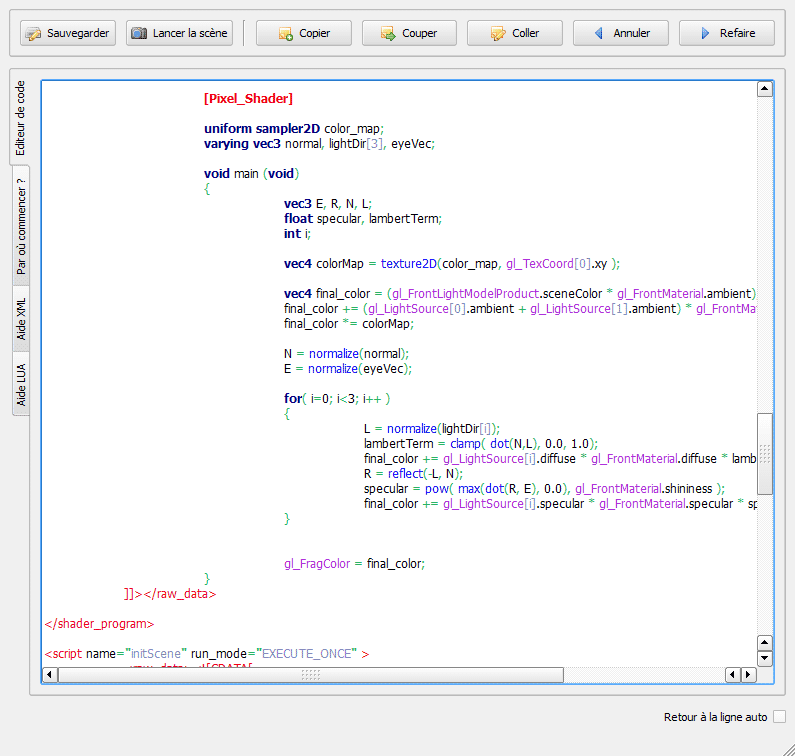795x756 pixels.
Task: Click the horizontal scroll right arrow at far right
Action: 748,674
